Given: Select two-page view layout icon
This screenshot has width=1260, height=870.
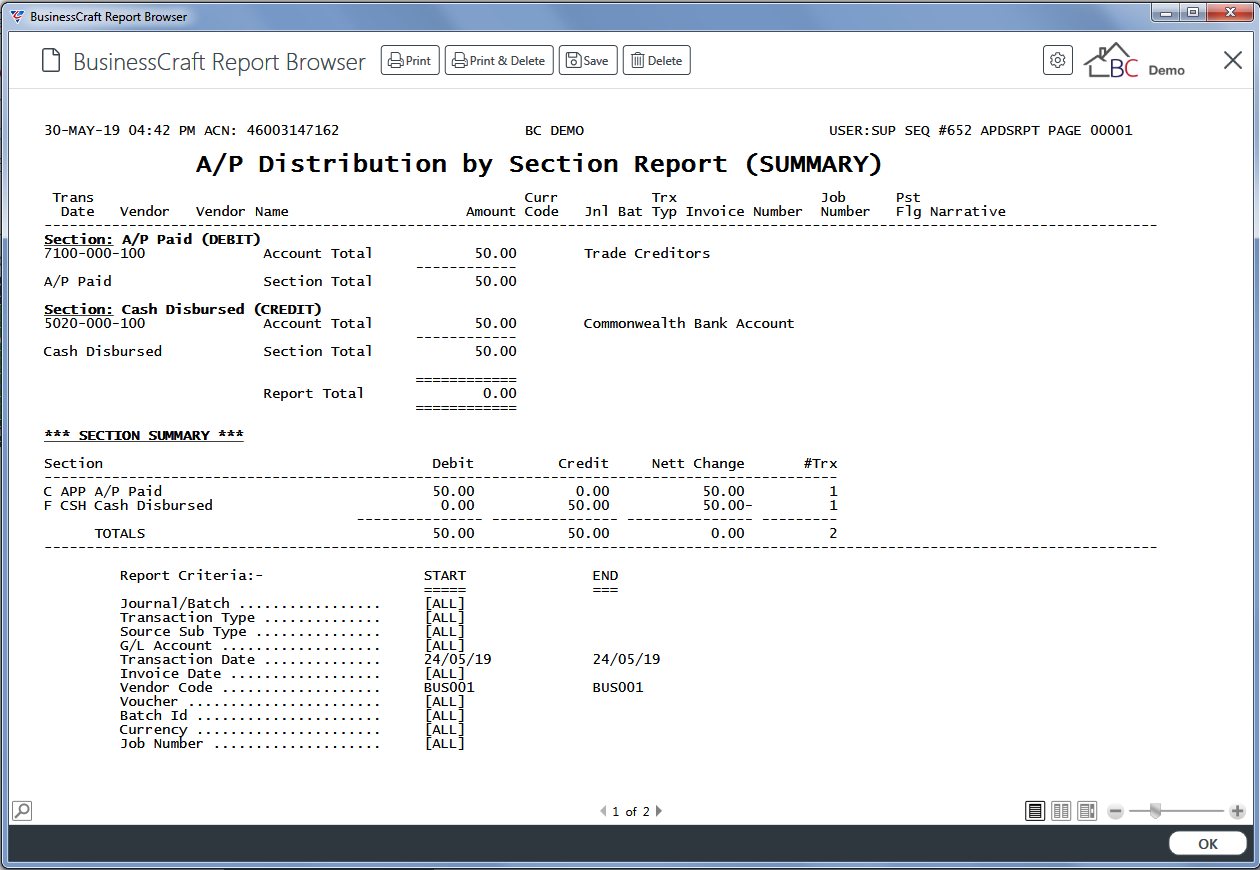Looking at the screenshot, I should click(1062, 811).
